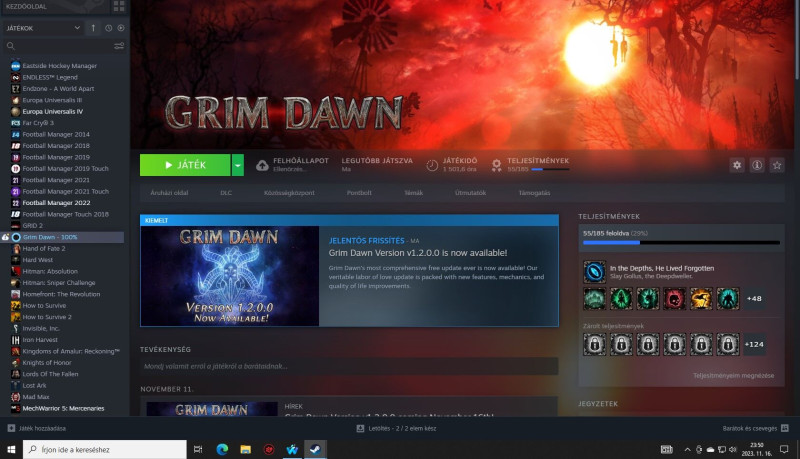Screen dimensions: 800x459
Task: Click the ready-to-play icon in library
Action: pos(121,28)
